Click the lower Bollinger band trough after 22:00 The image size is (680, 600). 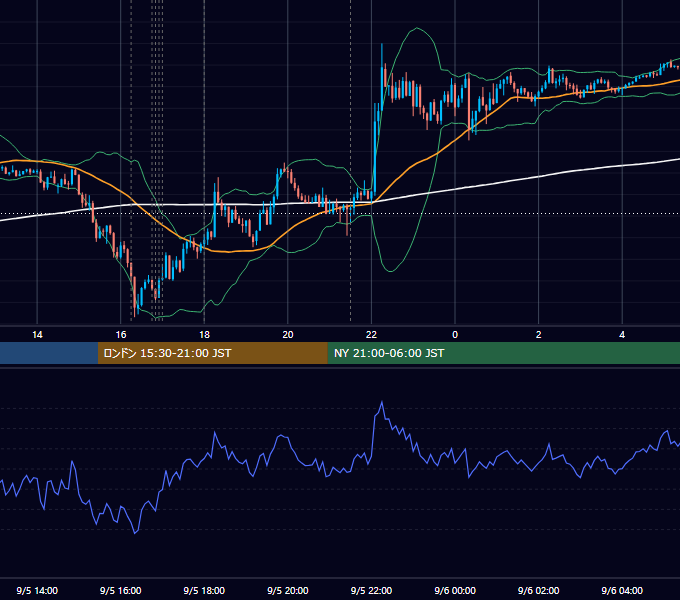coord(391,271)
